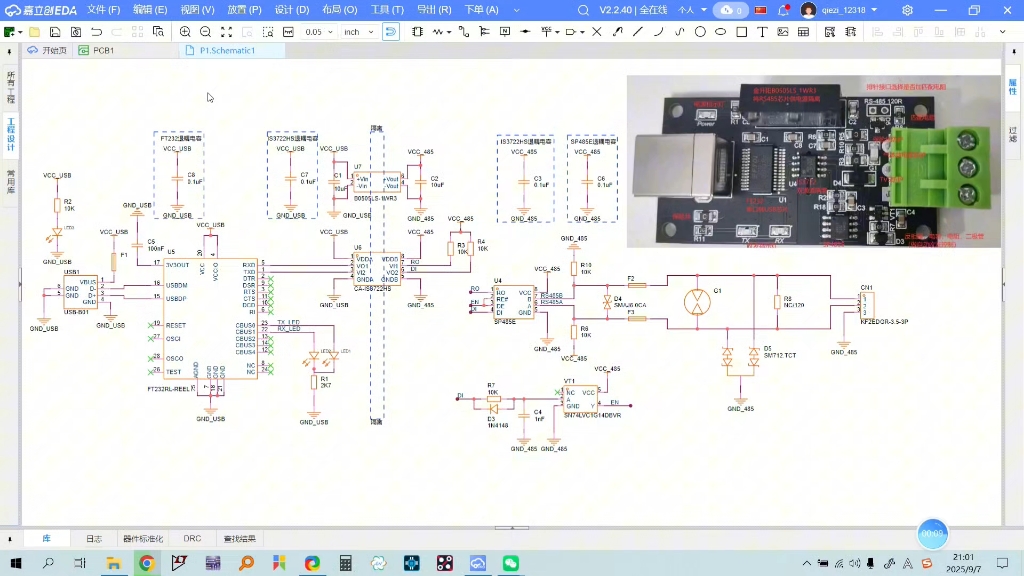Select the text tool (T icon)
The width and height of the screenshot is (1024, 576).
(x=762, y=32)
